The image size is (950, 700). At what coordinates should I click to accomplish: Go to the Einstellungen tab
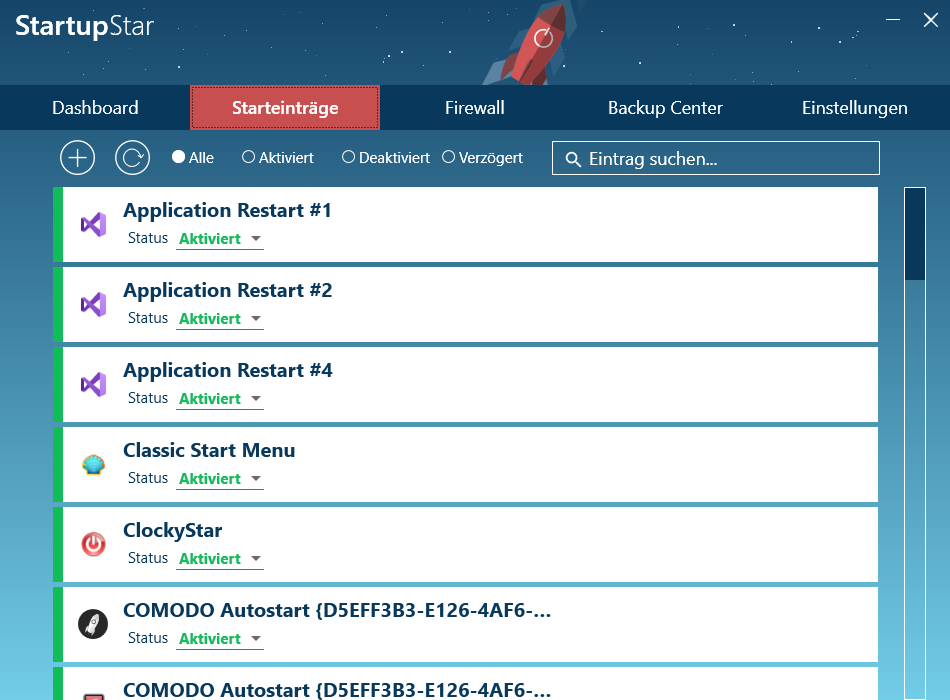[854, 108]
